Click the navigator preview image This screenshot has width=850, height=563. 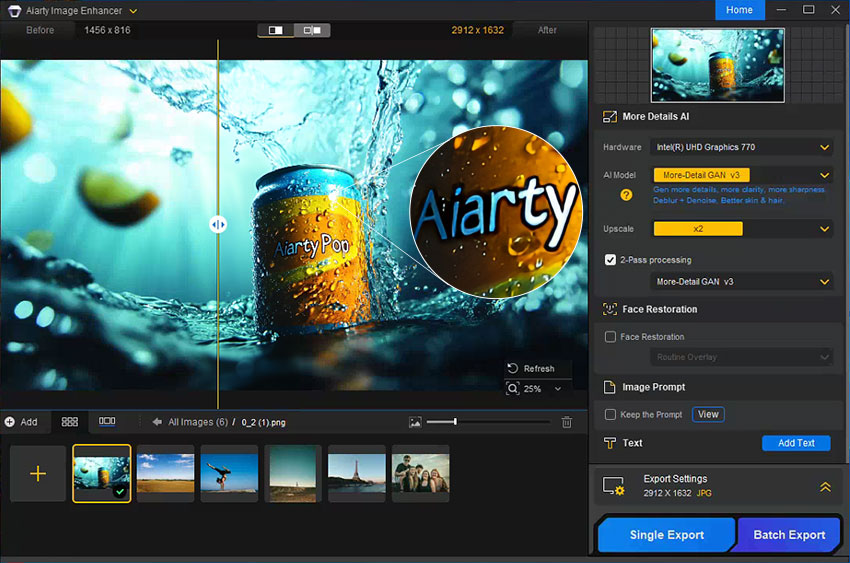[718, 66]
